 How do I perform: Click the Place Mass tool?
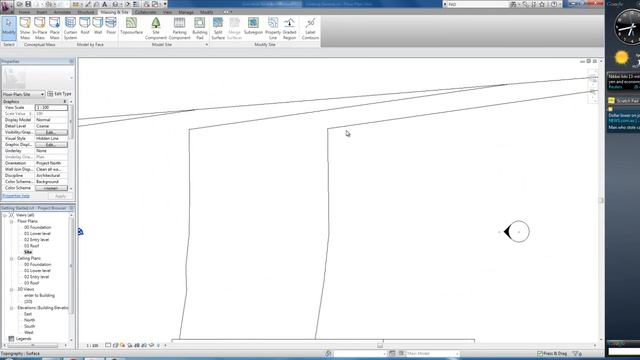pos(55,28)
